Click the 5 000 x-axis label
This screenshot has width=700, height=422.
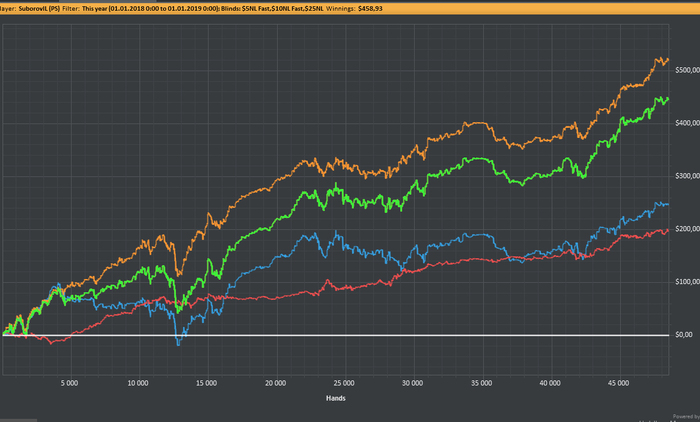click(69, 383)
